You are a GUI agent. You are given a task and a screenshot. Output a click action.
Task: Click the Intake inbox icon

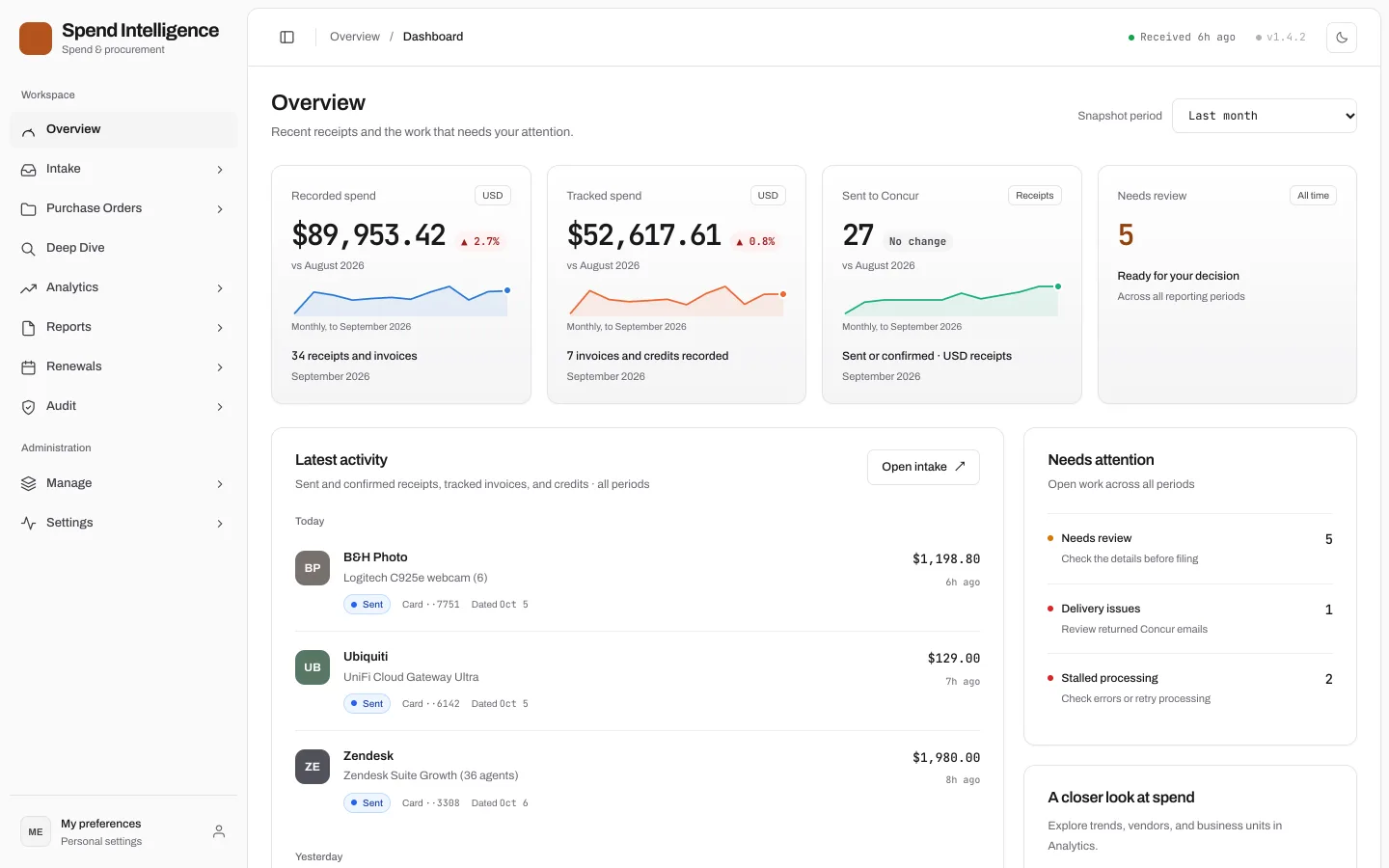29,170
